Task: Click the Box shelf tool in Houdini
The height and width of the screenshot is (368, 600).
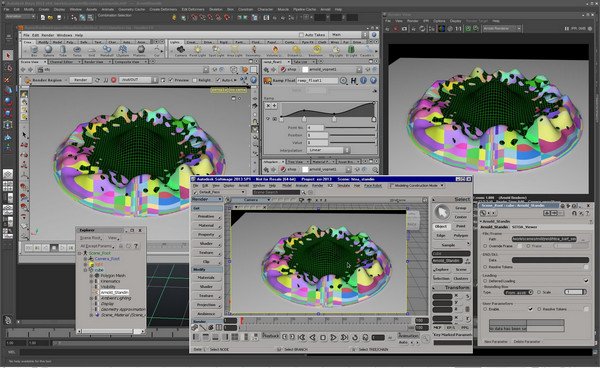Action: pos(34,50)
